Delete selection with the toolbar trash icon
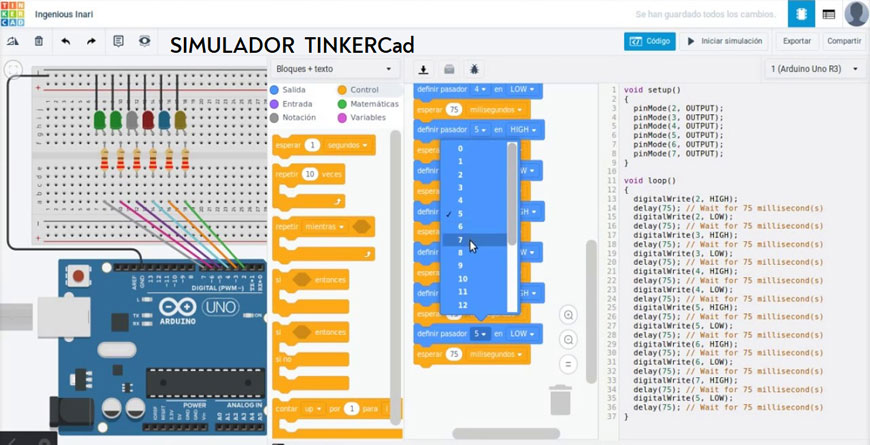The image size is (870, 445). (x=39, y=41)
